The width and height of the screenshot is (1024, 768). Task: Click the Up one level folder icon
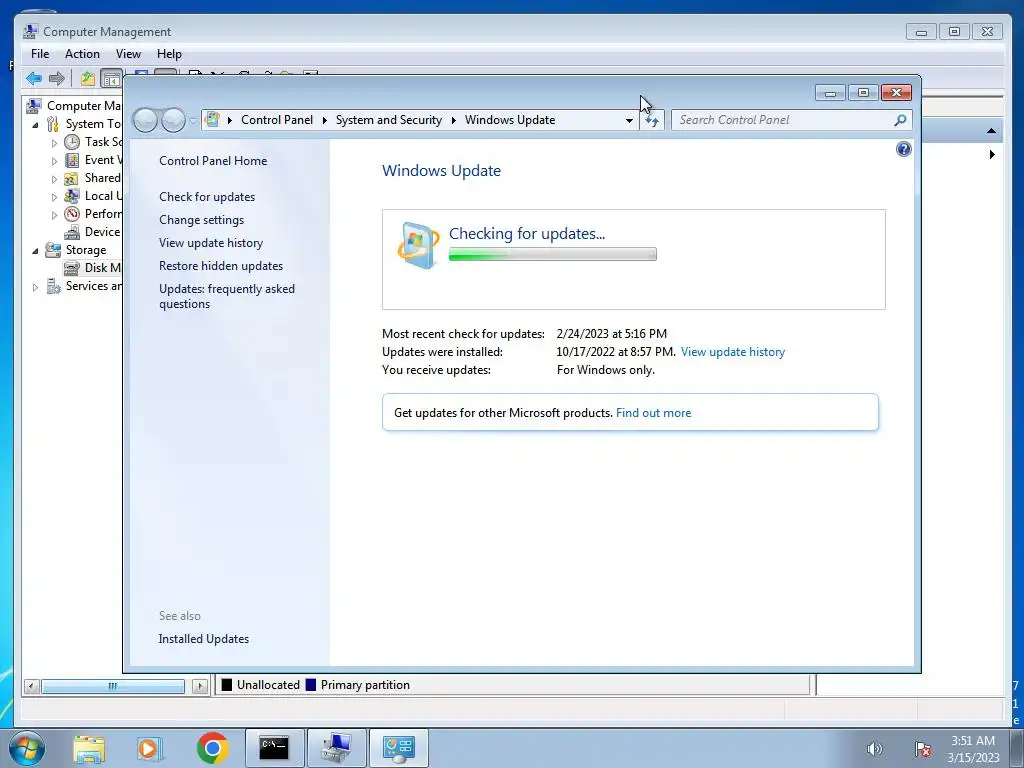(88, 79)
